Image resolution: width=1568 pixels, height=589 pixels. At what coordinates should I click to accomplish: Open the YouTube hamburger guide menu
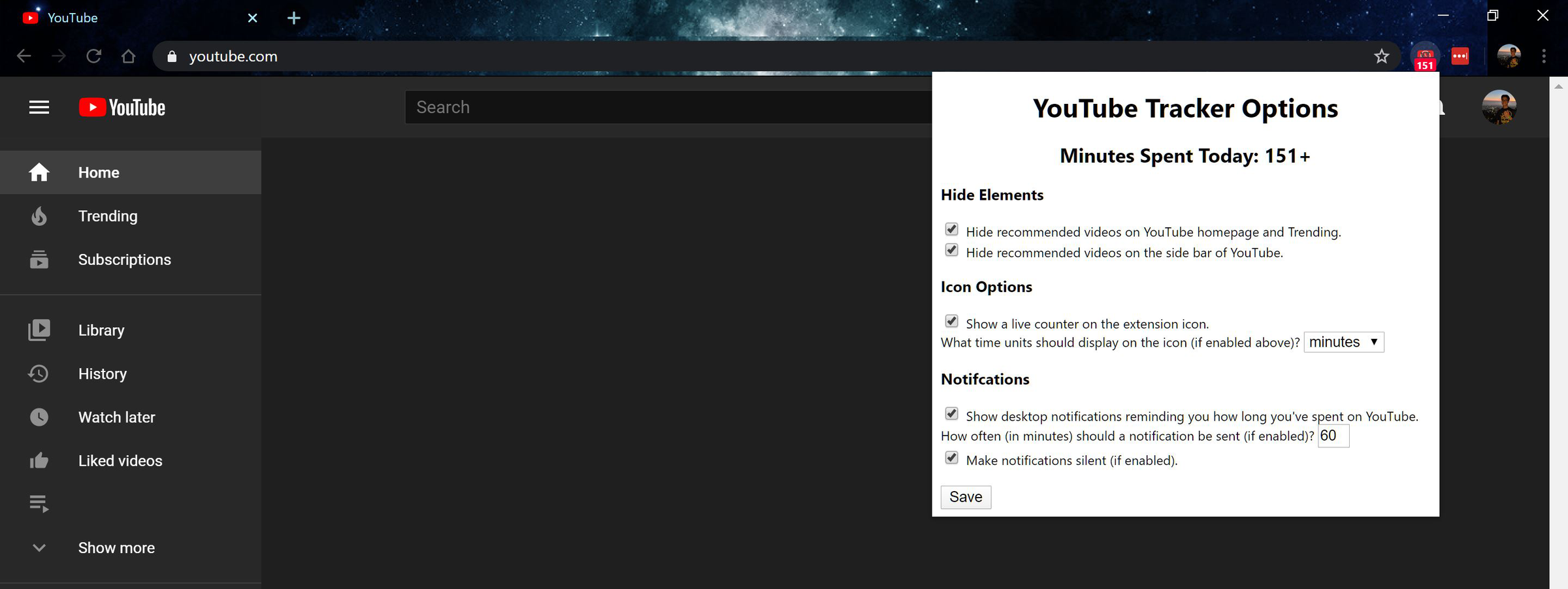[39, 107]
